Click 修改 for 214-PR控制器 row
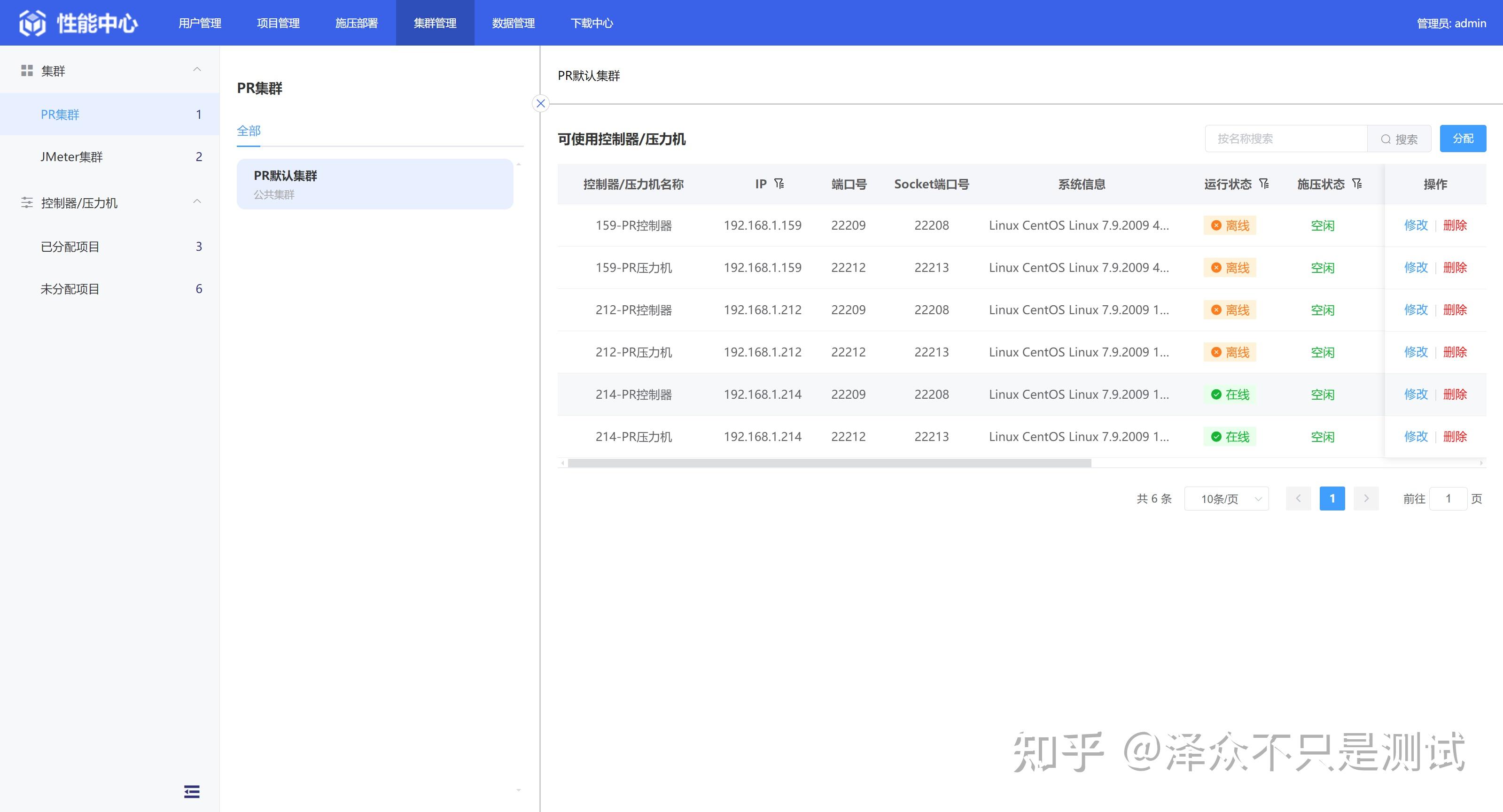 (1416, 394)
